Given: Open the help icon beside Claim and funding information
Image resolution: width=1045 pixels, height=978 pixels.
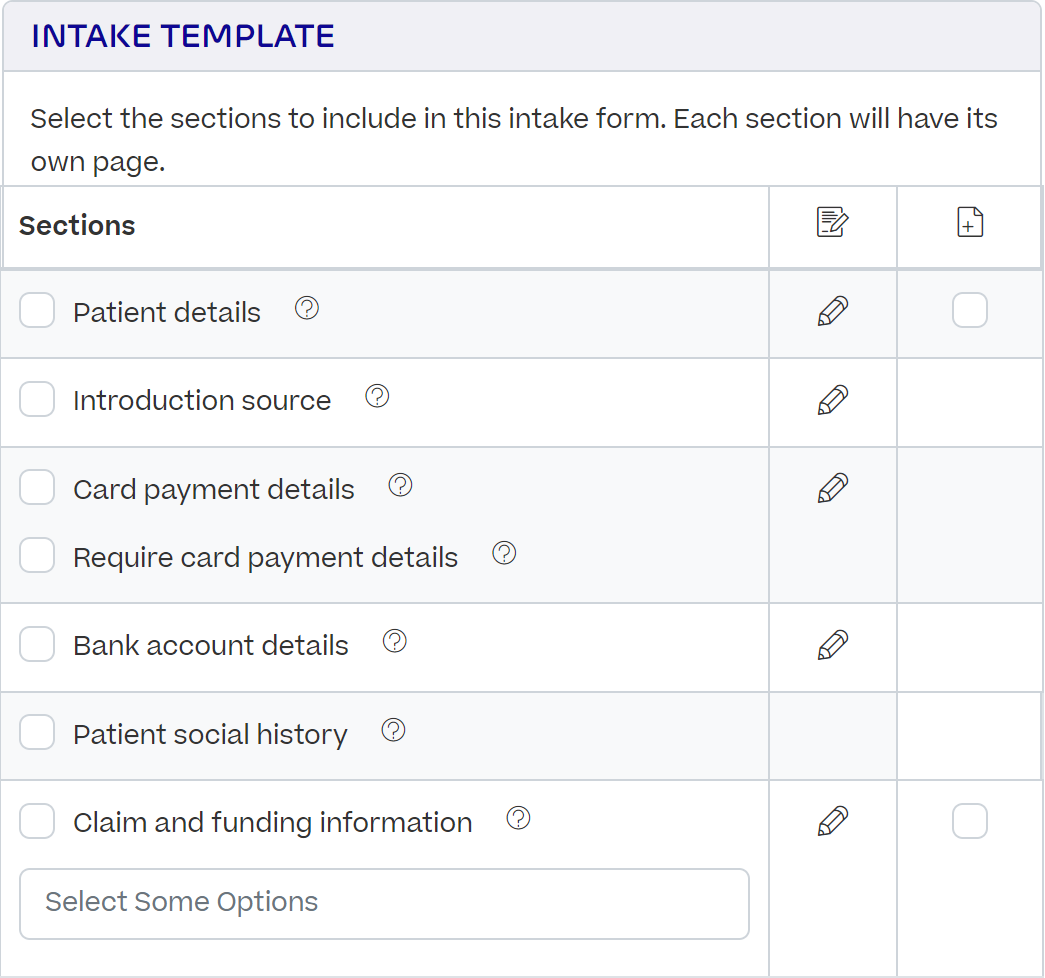Looking at the screenshot, I should click(518, 818).
